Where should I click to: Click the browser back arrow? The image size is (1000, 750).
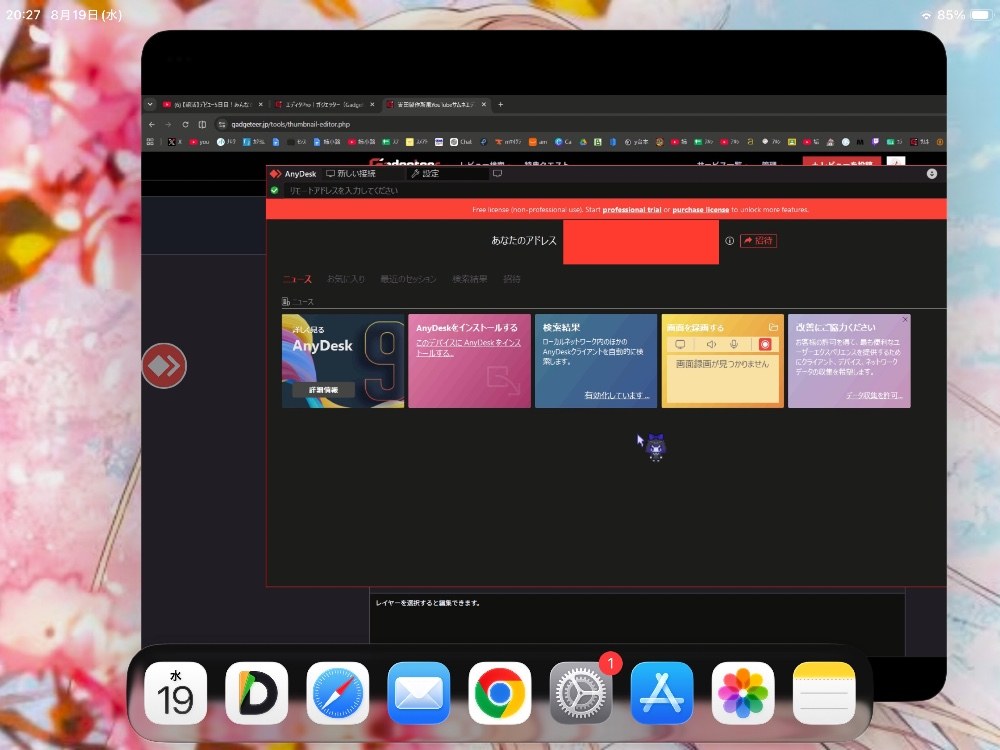click(152, 124)
